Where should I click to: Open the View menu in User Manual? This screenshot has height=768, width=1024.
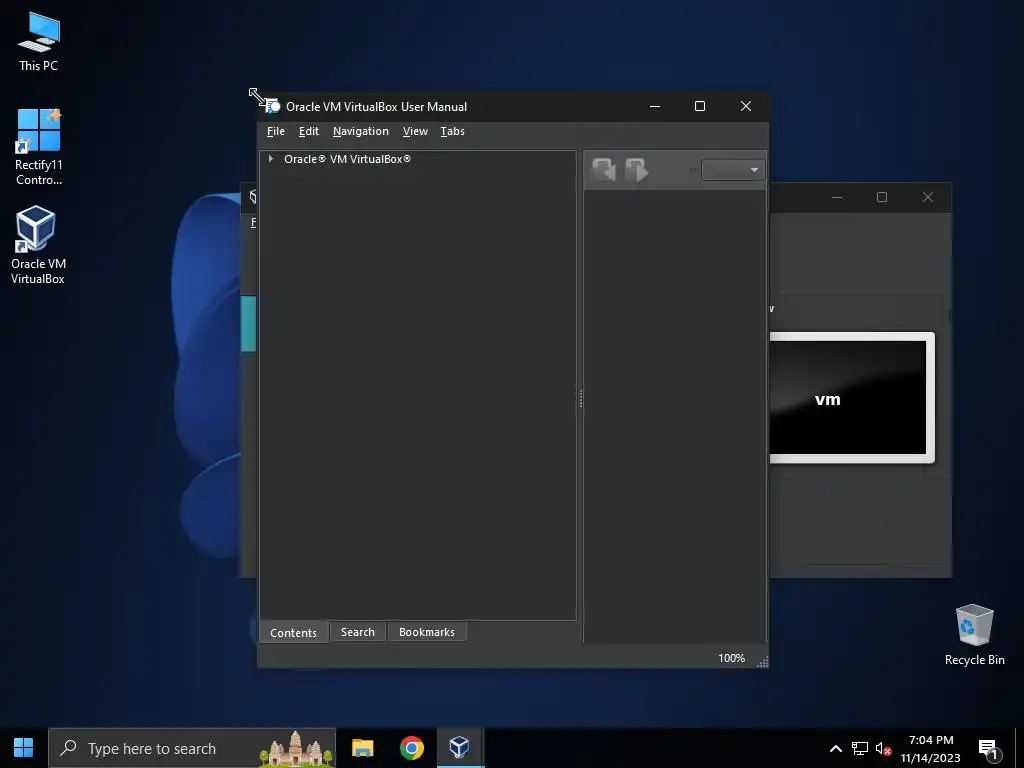[x=415, y=131]
